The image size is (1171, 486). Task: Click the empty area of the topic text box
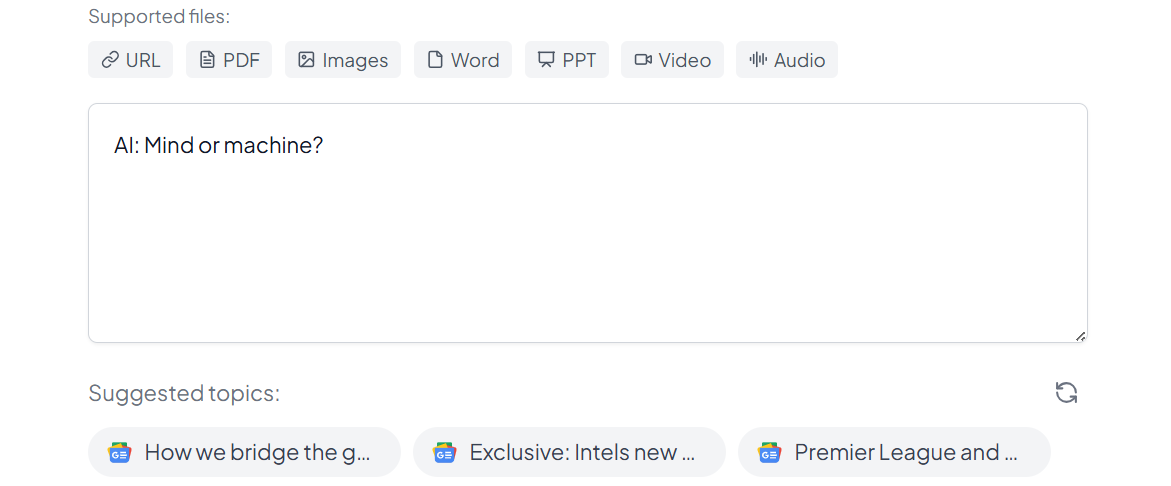587,250
